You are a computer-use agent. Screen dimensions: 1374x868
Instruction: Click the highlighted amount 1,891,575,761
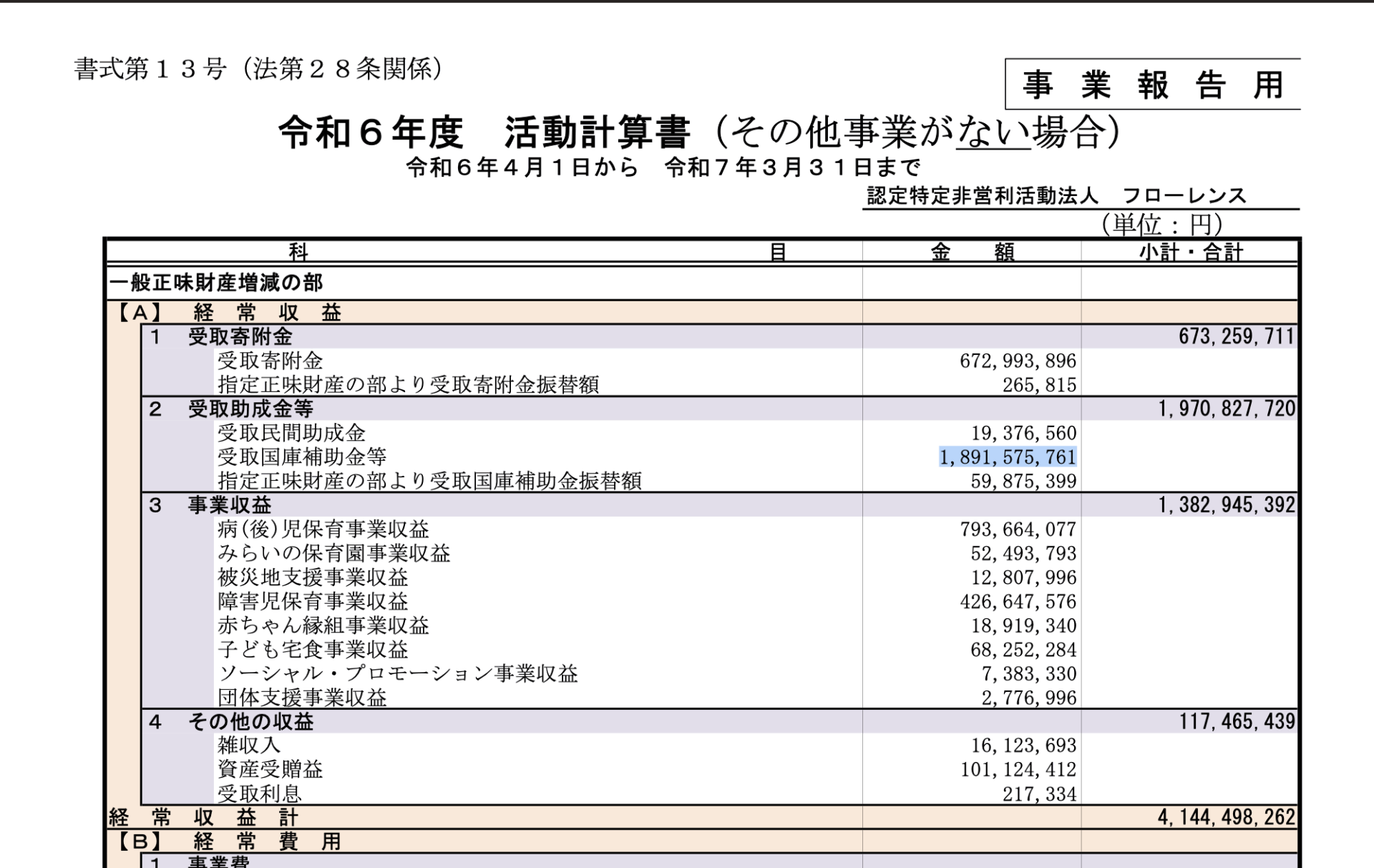point(1007,457)
